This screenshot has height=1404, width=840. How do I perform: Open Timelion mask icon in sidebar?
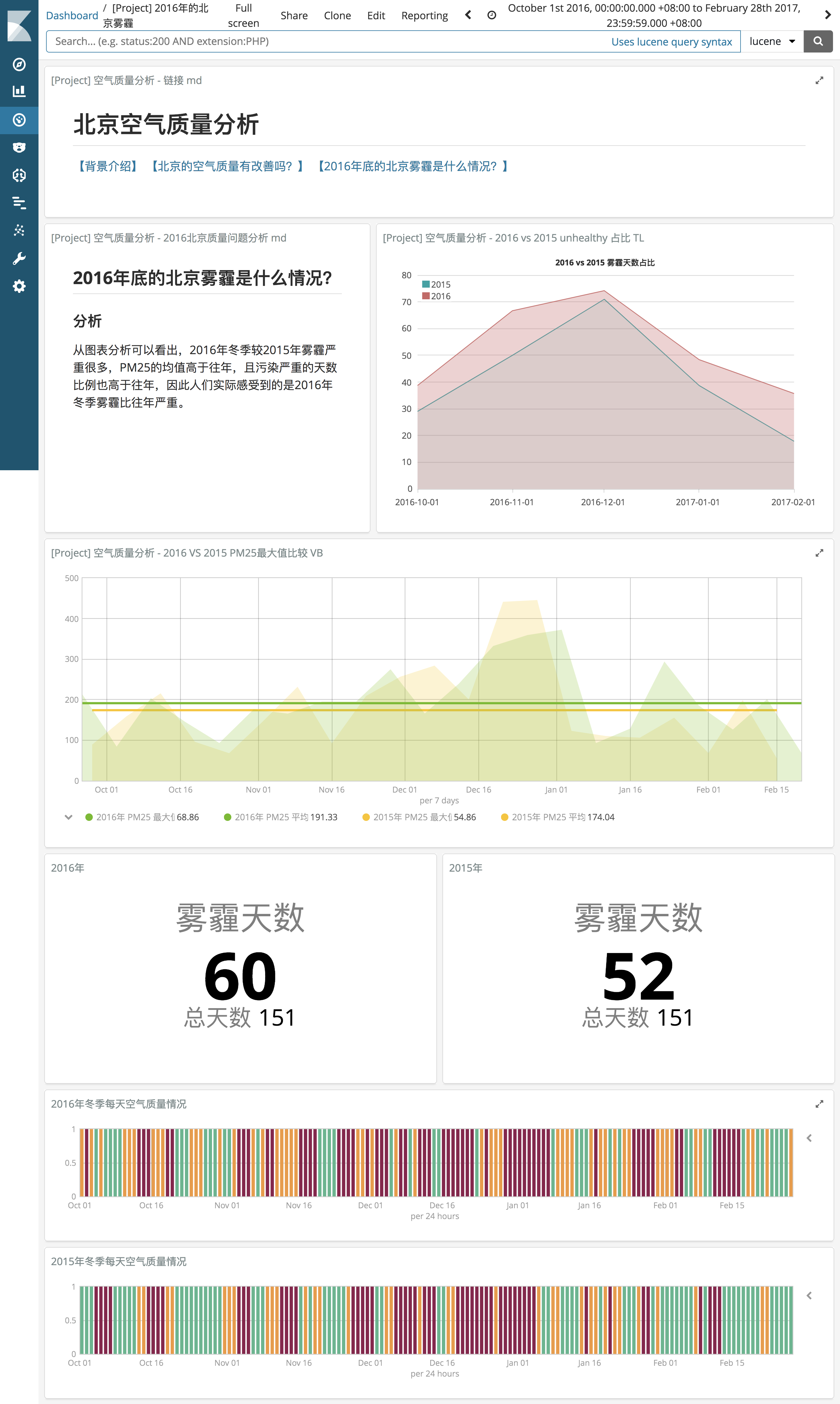click(19, 148)
